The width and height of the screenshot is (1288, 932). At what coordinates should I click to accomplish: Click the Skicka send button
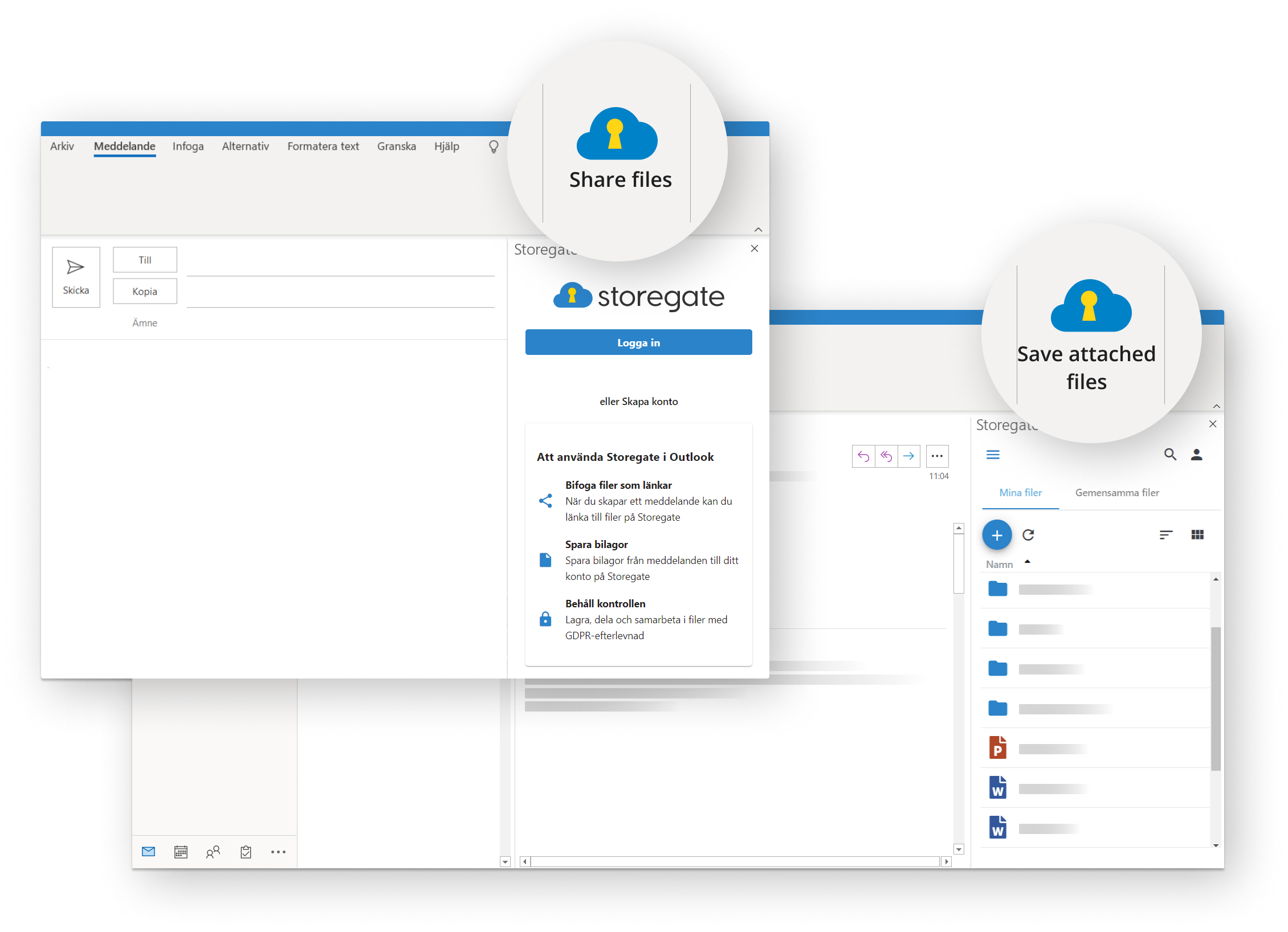(x=76, y=277)
